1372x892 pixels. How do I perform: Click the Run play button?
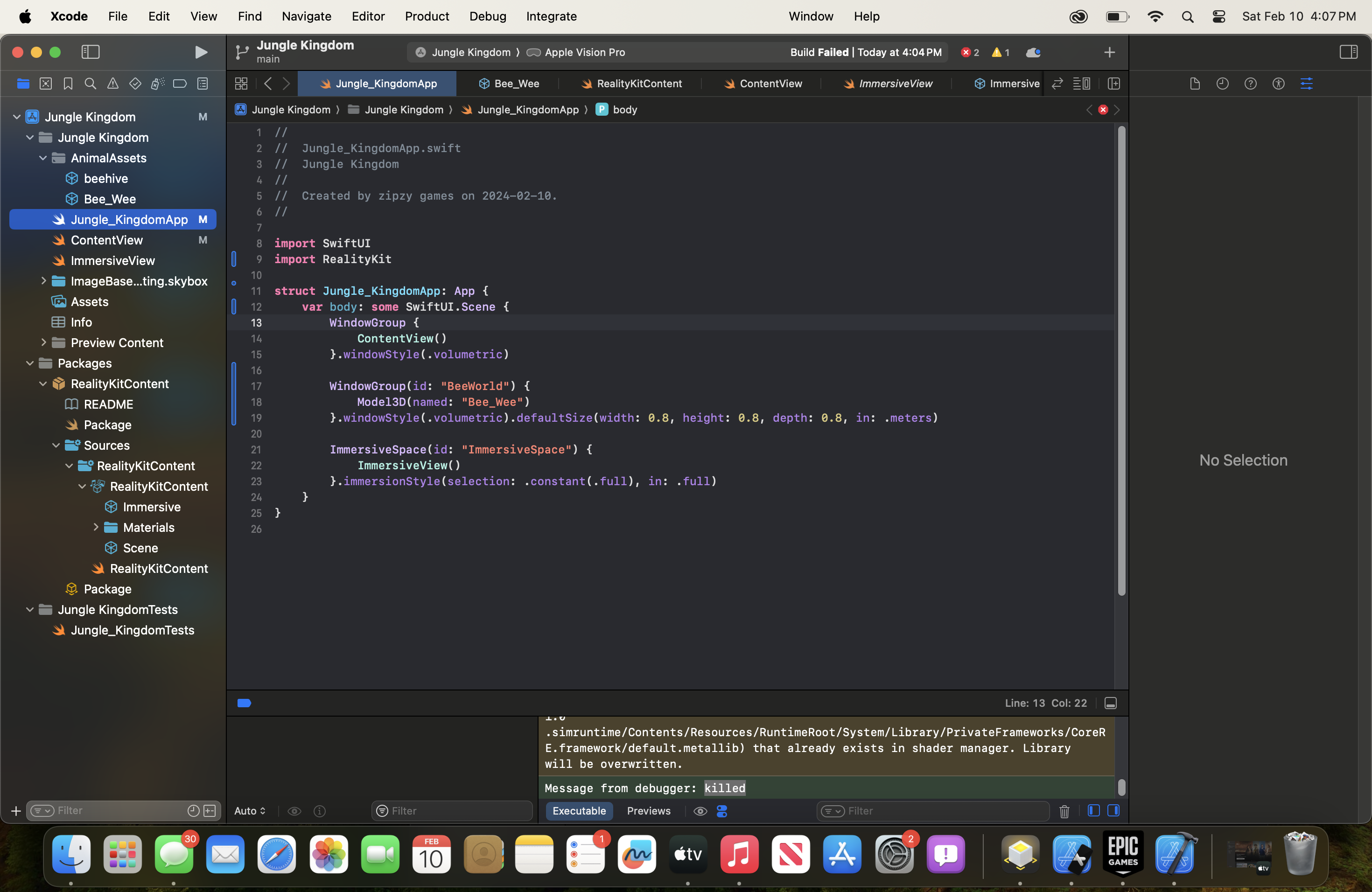tap(200, 52)
